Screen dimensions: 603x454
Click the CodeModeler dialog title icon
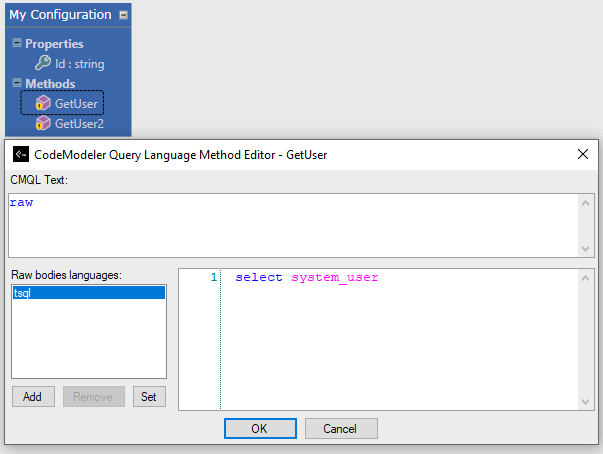[20, 155]
